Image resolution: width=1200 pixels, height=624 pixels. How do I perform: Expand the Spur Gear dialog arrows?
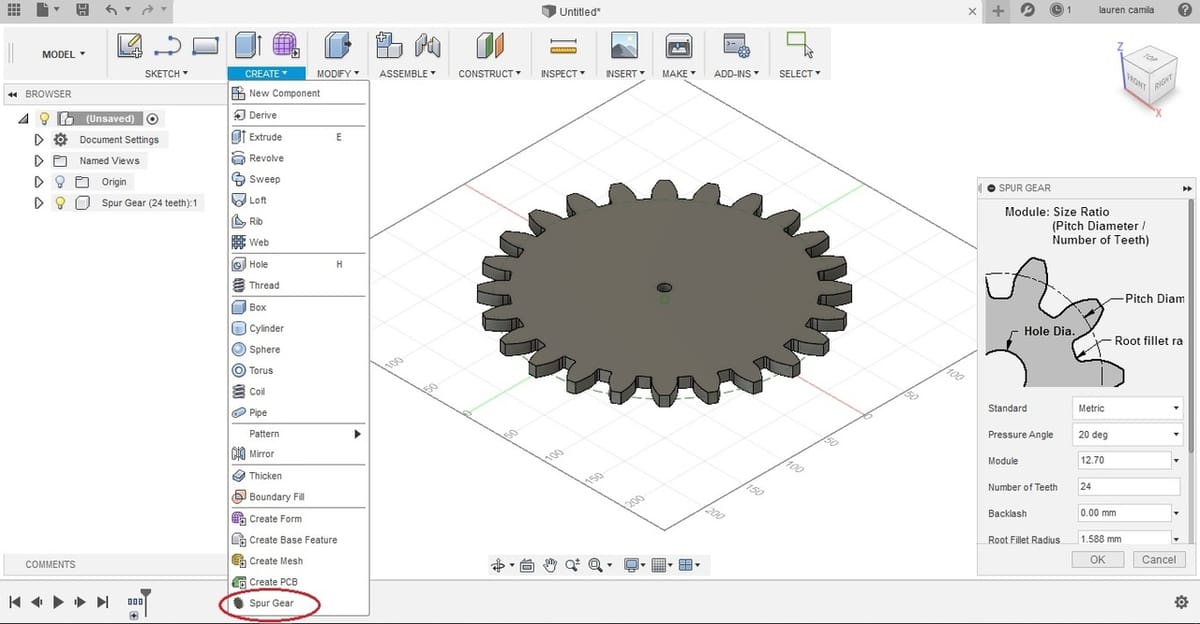1187,188
